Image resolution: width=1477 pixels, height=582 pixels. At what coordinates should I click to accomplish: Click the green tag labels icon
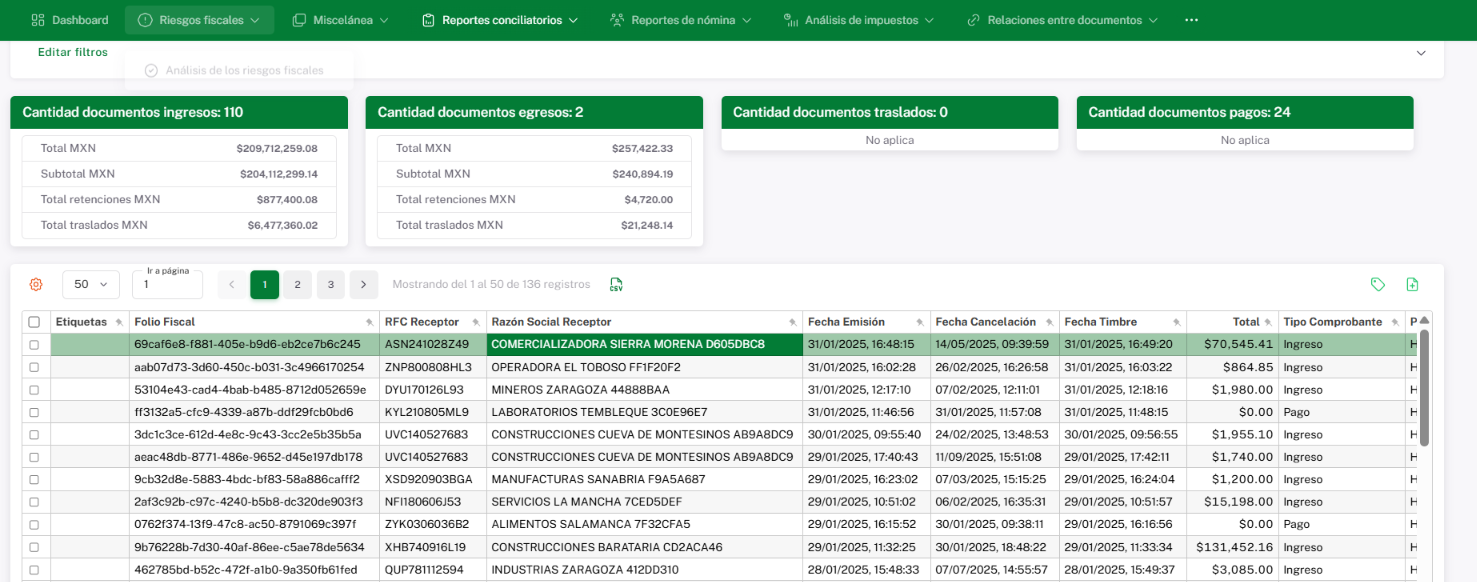pos(1378,285)
